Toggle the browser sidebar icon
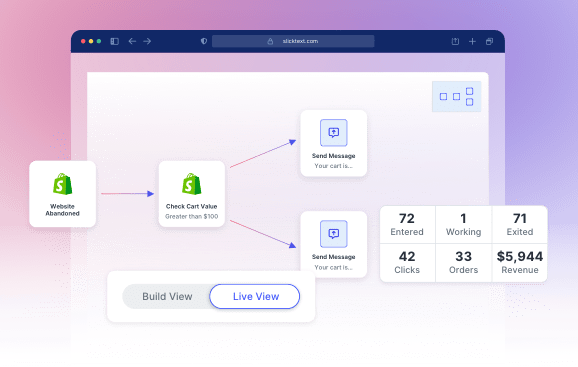This screenshot has width=578, height=367. click(x=115, y=41)
